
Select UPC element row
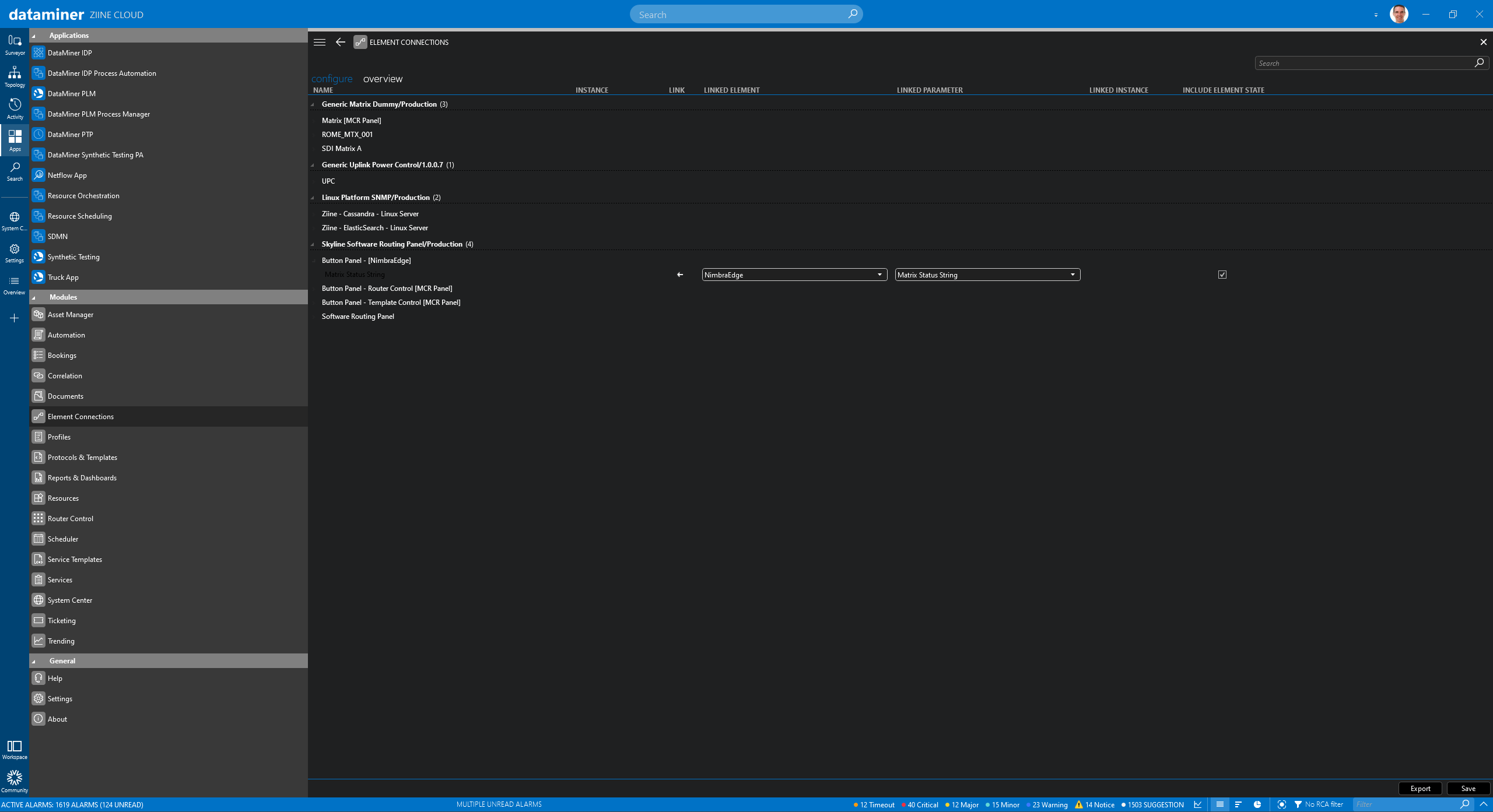point(328,181)
